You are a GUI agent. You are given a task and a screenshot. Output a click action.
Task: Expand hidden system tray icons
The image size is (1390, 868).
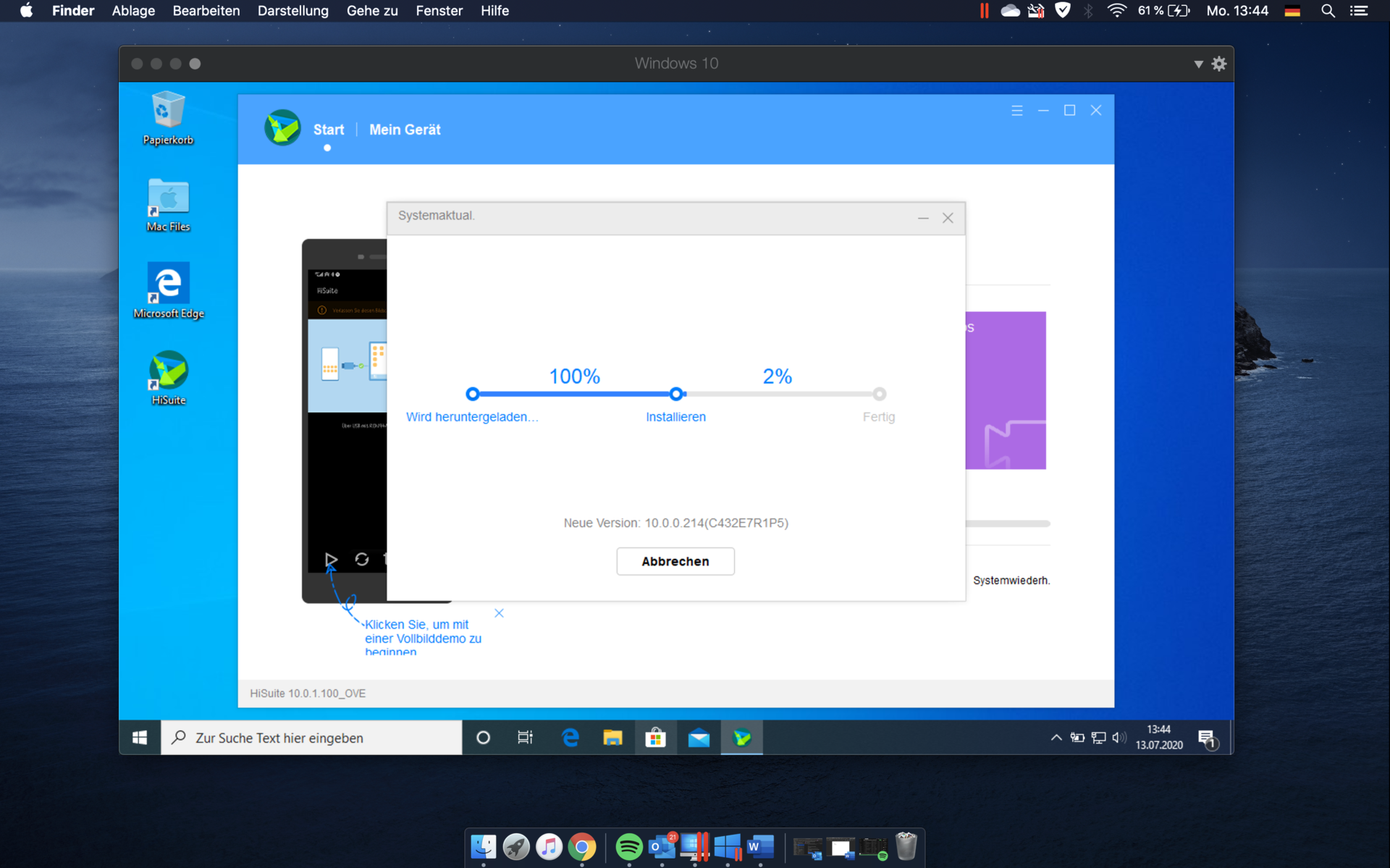click(1056, 738)
